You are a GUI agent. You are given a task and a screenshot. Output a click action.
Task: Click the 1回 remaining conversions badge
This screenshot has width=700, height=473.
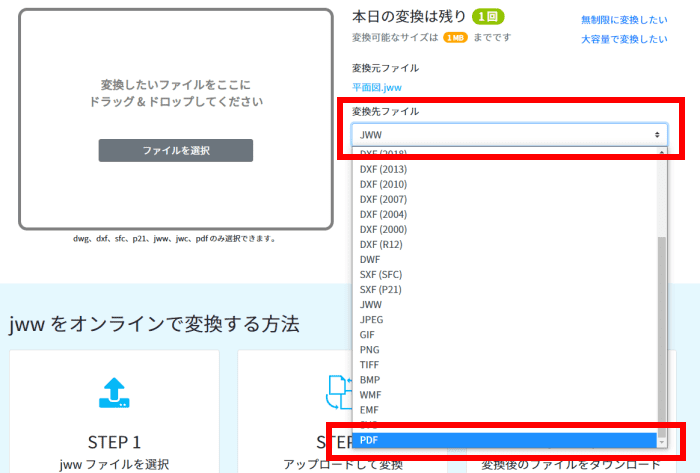488,17
